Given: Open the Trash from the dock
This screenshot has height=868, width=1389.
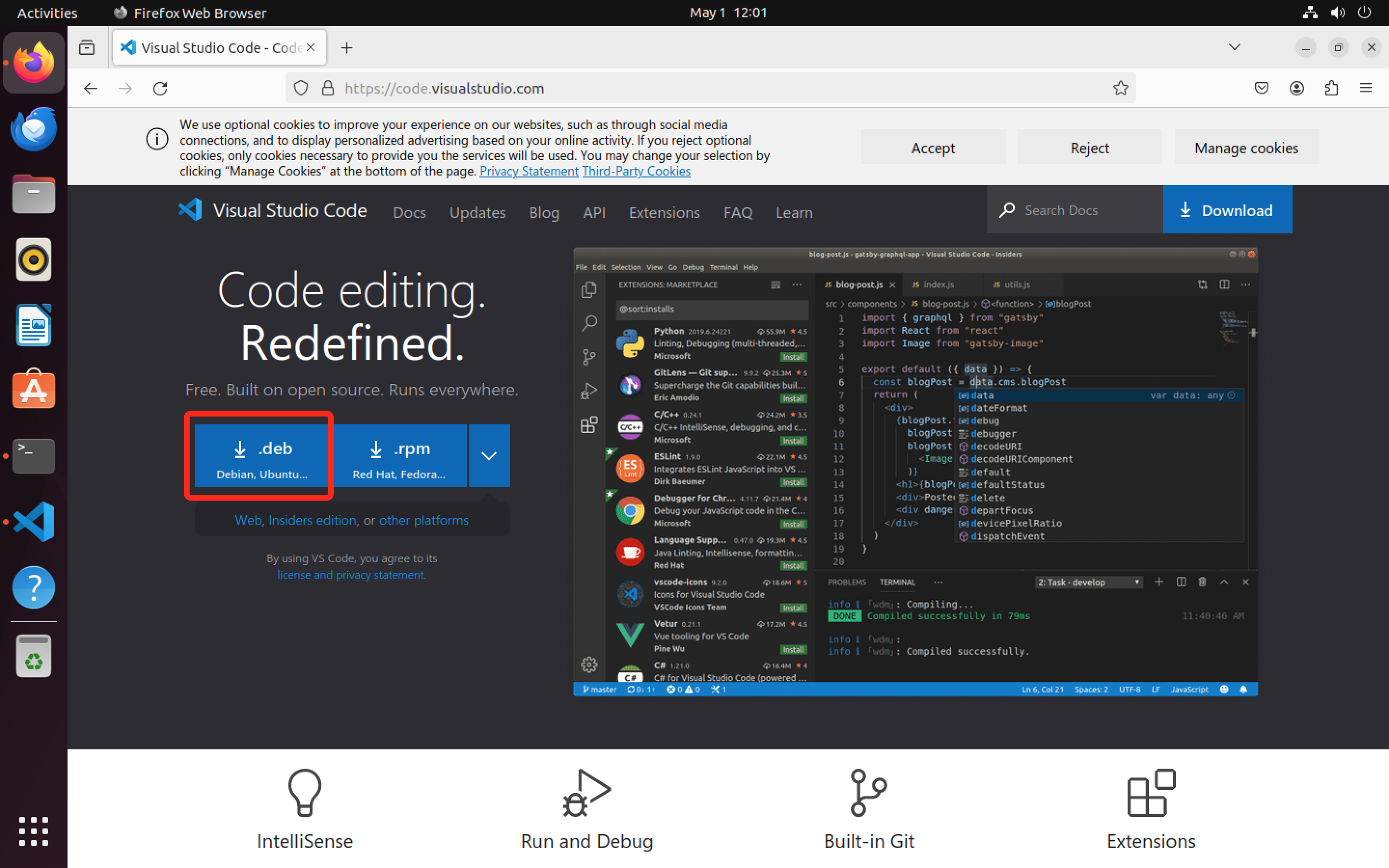Looking at the screenshot, I should tap(33, 656).
